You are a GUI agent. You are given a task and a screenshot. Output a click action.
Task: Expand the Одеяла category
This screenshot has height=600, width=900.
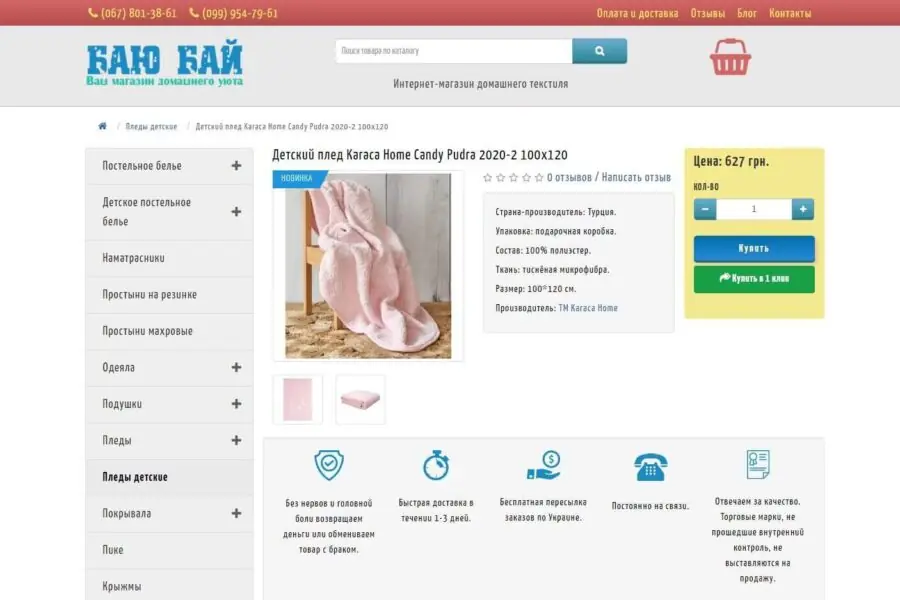tap(236, 368)
